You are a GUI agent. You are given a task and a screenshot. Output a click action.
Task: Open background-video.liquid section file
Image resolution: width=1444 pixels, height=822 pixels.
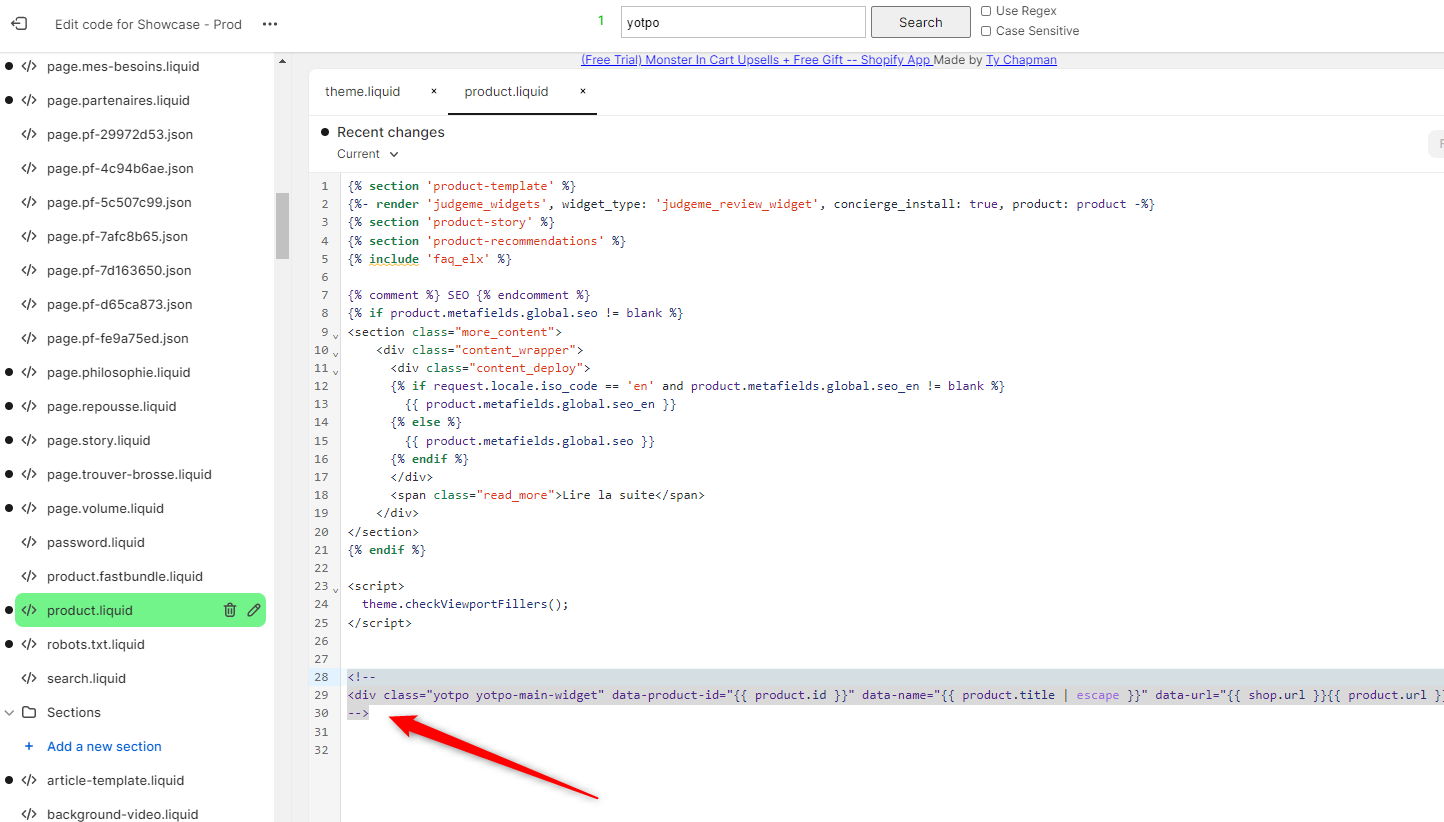click(x=123, y=814)
